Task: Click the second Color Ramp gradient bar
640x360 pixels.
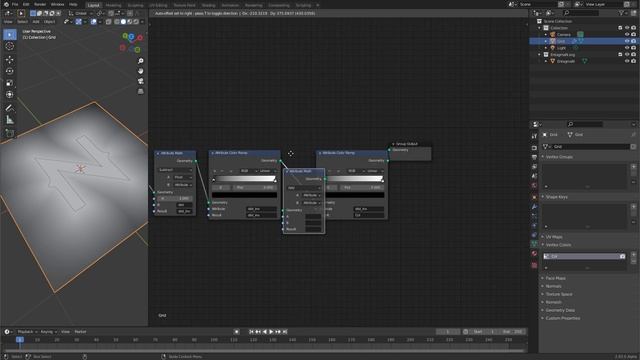Action: tap(355, 178)
